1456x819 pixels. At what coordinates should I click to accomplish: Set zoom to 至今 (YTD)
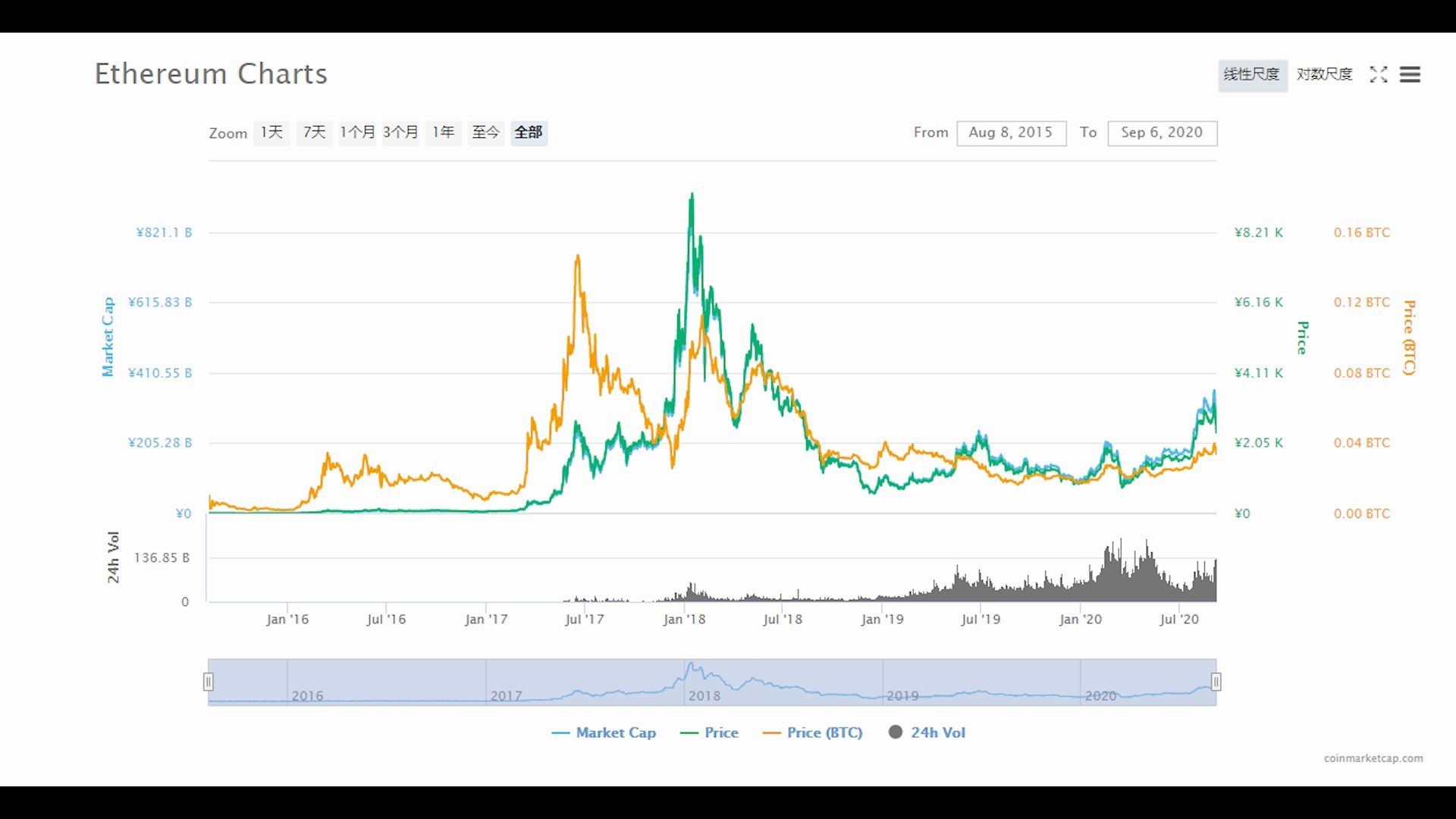pyautogui.click(x=486, y=133)
